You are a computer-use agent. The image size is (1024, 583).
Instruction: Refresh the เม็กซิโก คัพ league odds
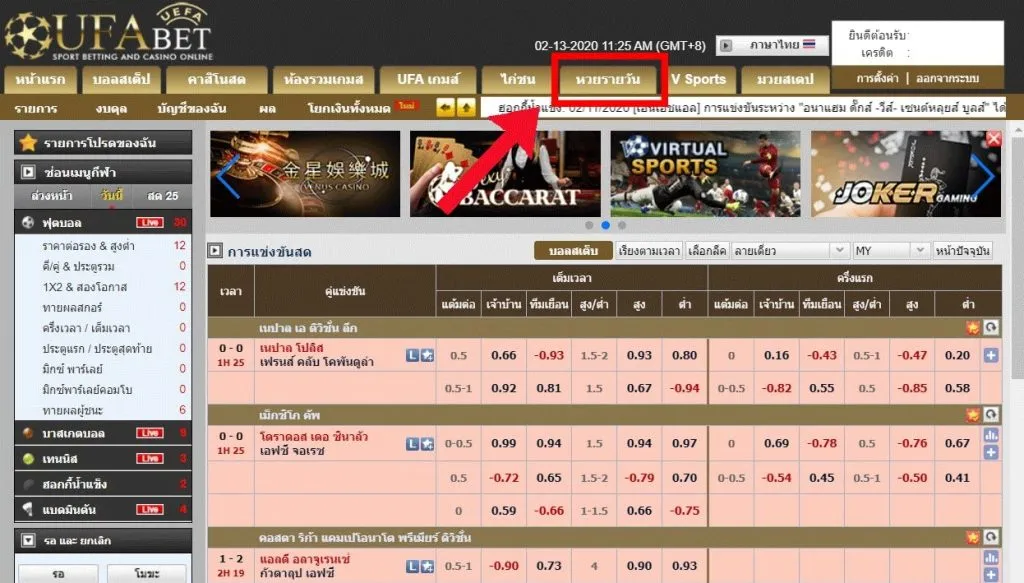click(991, 415)
